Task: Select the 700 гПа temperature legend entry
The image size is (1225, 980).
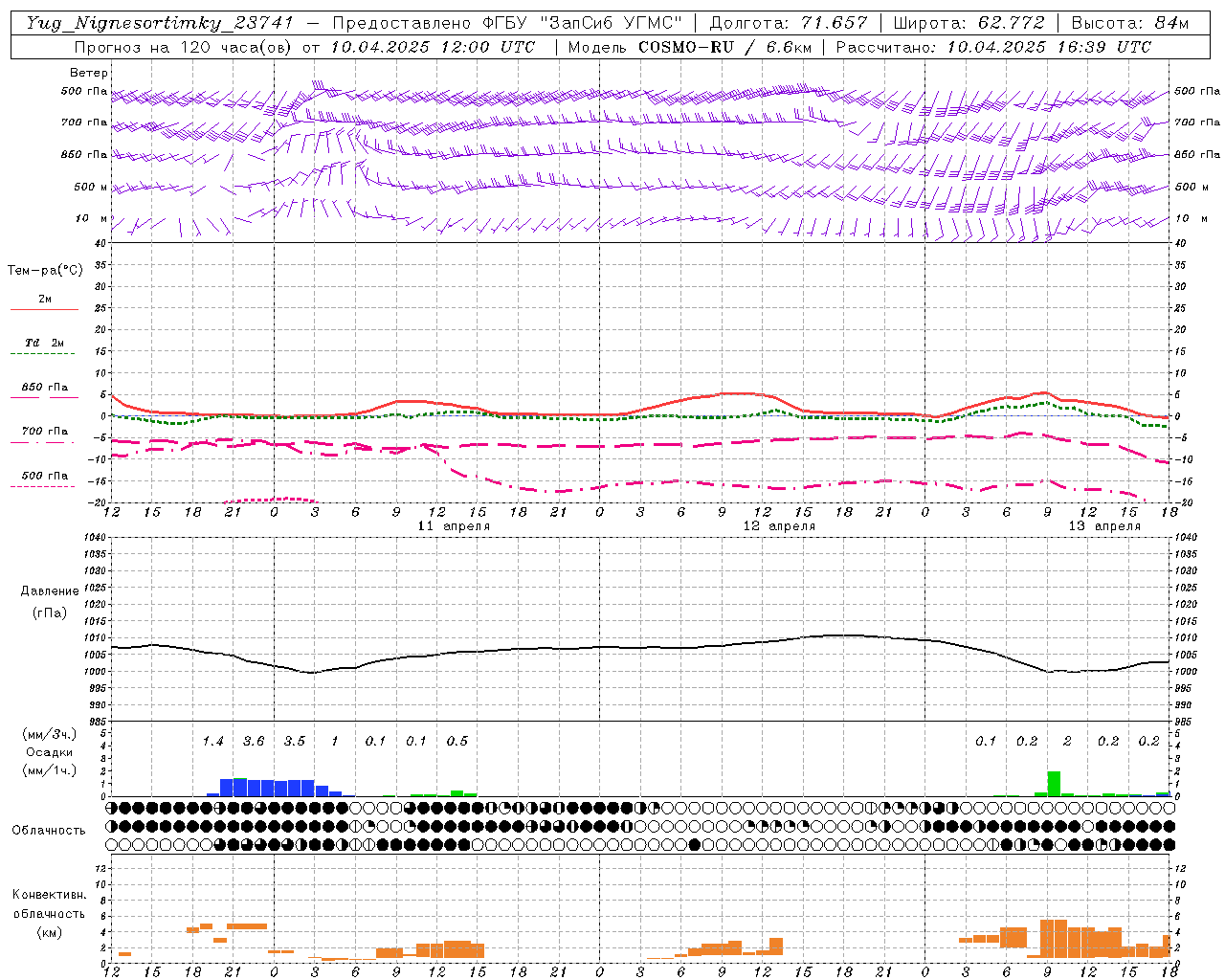Action: [44, 431]
